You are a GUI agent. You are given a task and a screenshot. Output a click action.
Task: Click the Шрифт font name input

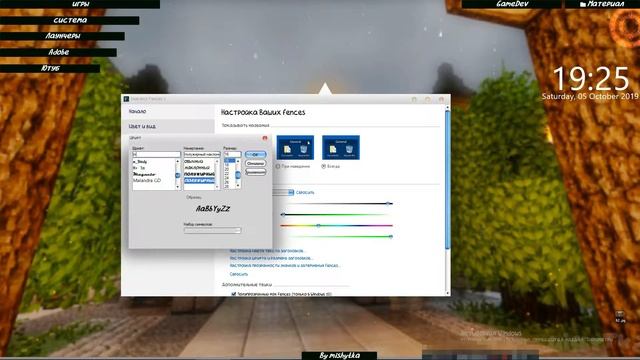[156, 154]
